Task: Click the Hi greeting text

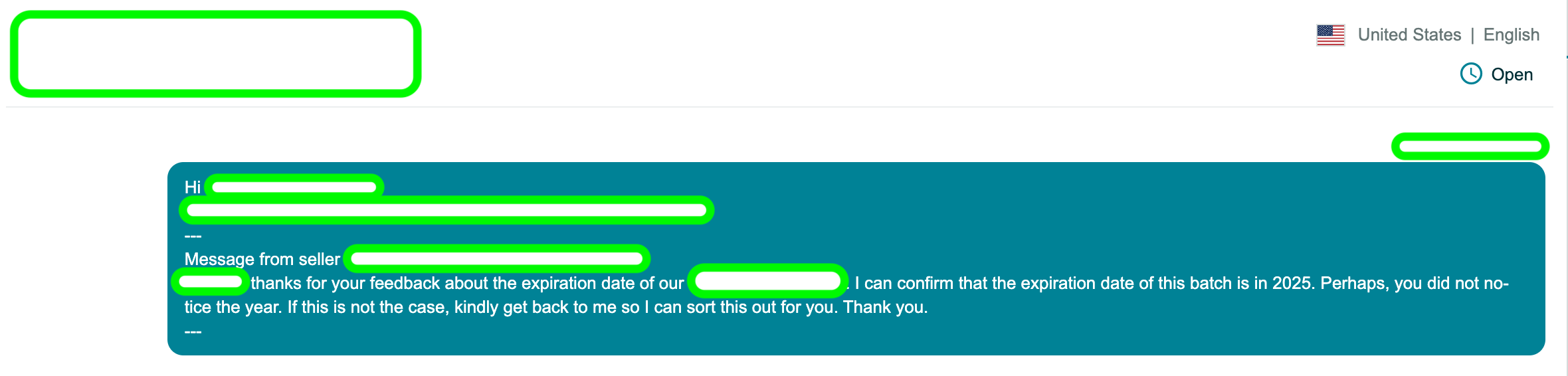Action: click(193, 187)
